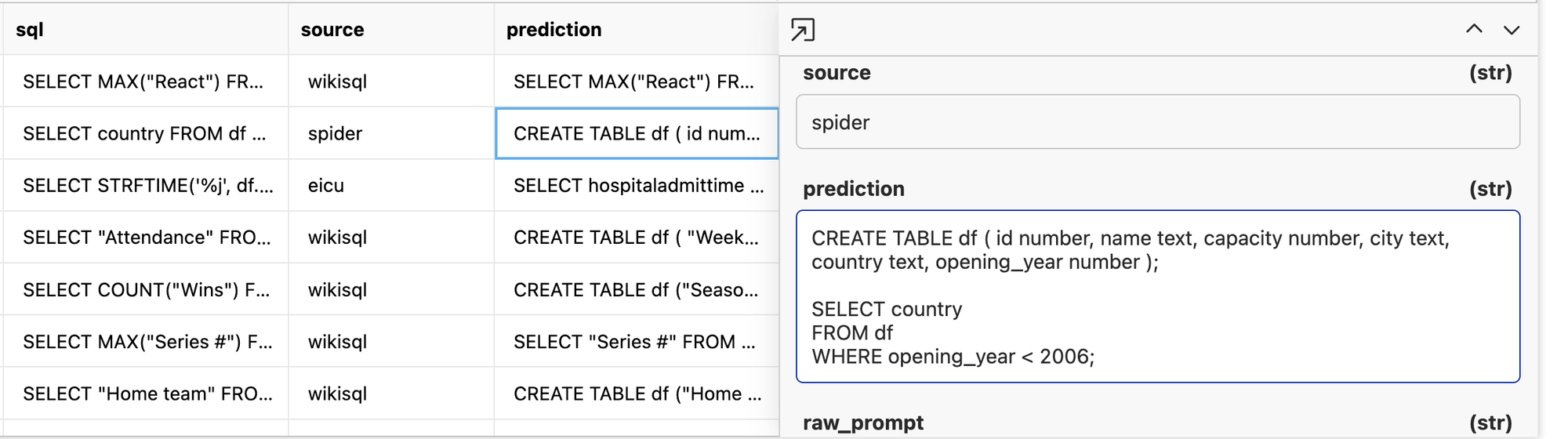Select the SELECT country FROM df sql cell
Image resolution: width=1568 pixels, height=439 pixels.
tap(145, 133)
